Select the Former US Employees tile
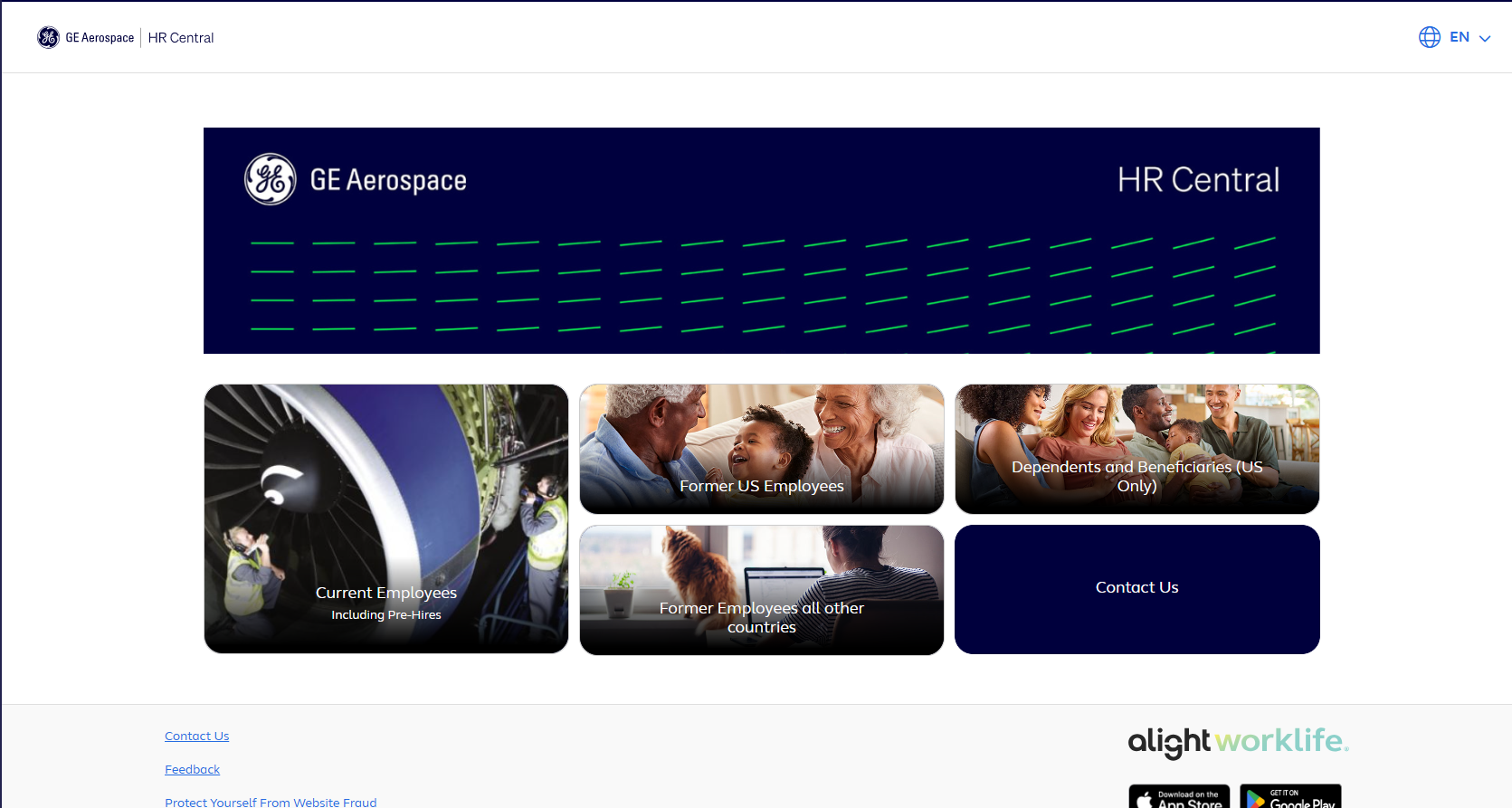Viewport: 1512px width, 808px height. click(761, 449)
